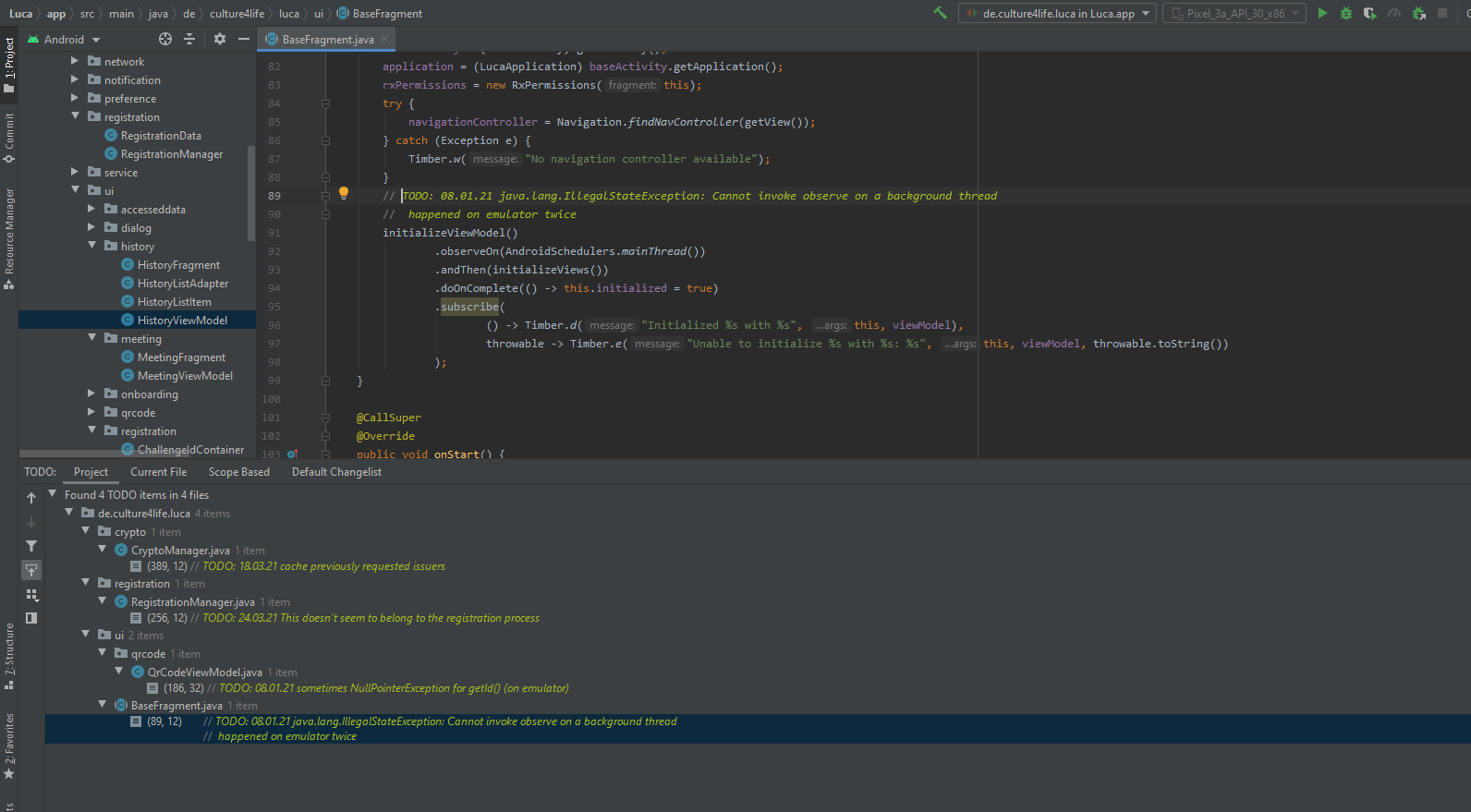The image size is (1471, 812).
Task: Click the BaseFragment.java tab file icon
Action: [x=272, y=39]
